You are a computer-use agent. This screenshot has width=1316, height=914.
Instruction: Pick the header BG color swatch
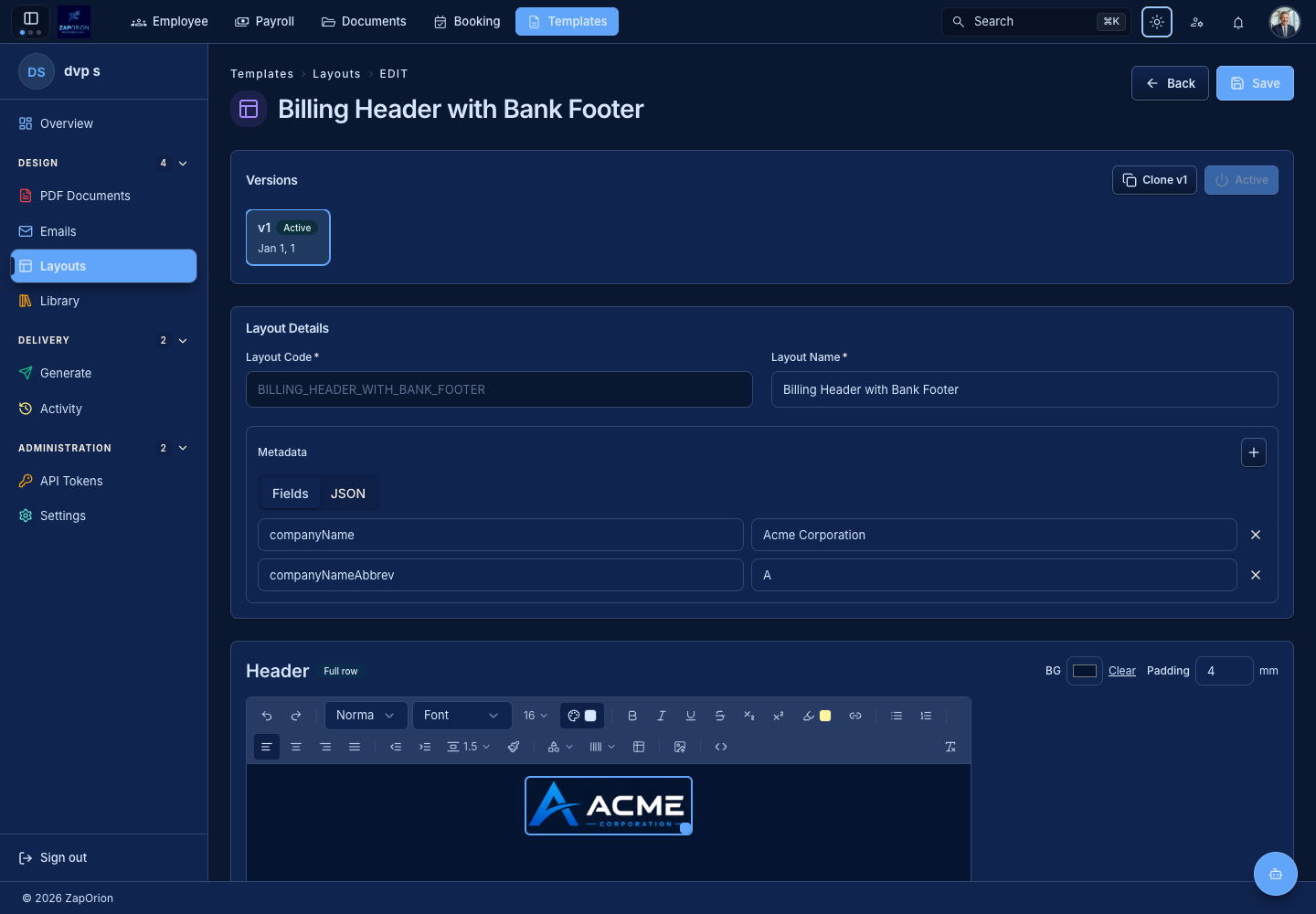coord(1085,671)
